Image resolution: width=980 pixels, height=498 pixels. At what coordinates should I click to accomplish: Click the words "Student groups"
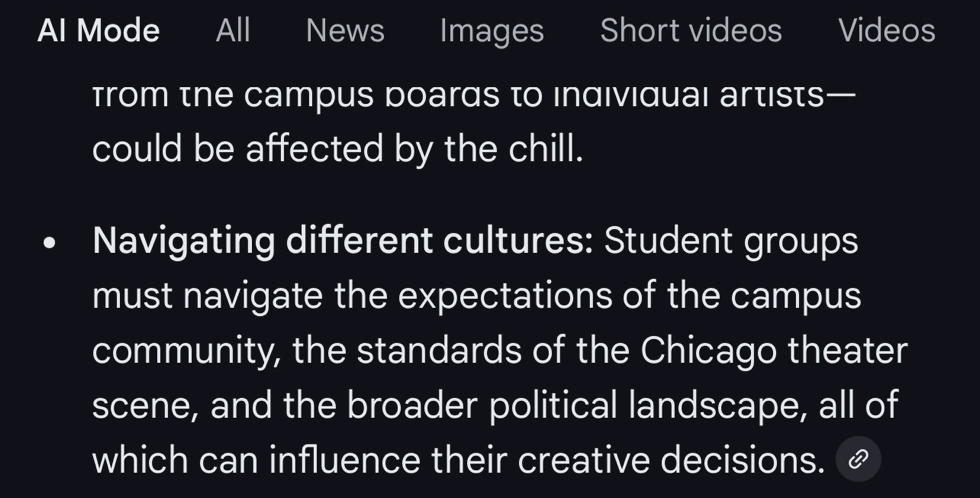tap(731, 241)
